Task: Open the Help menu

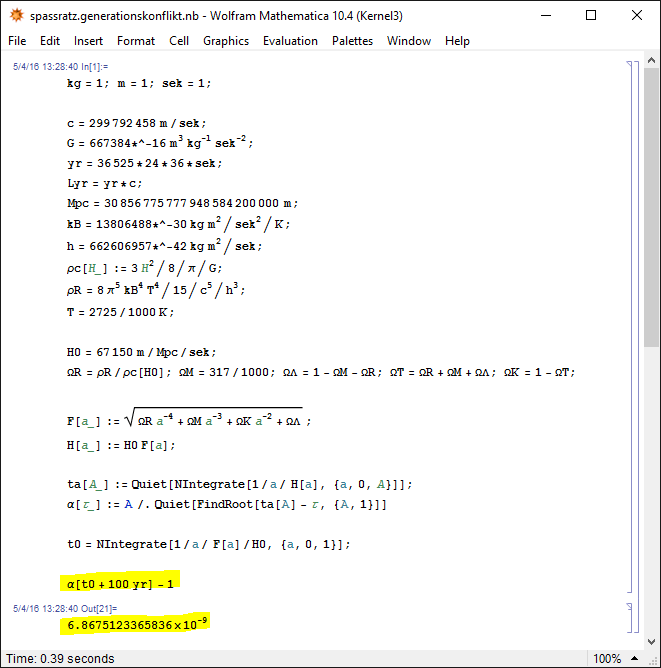Action: 457,41
